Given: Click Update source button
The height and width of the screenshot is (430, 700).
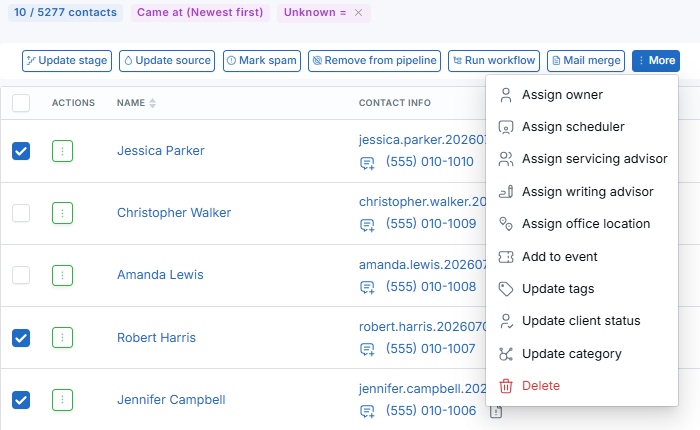Looking at the screenshot, I should click(167, 61).
